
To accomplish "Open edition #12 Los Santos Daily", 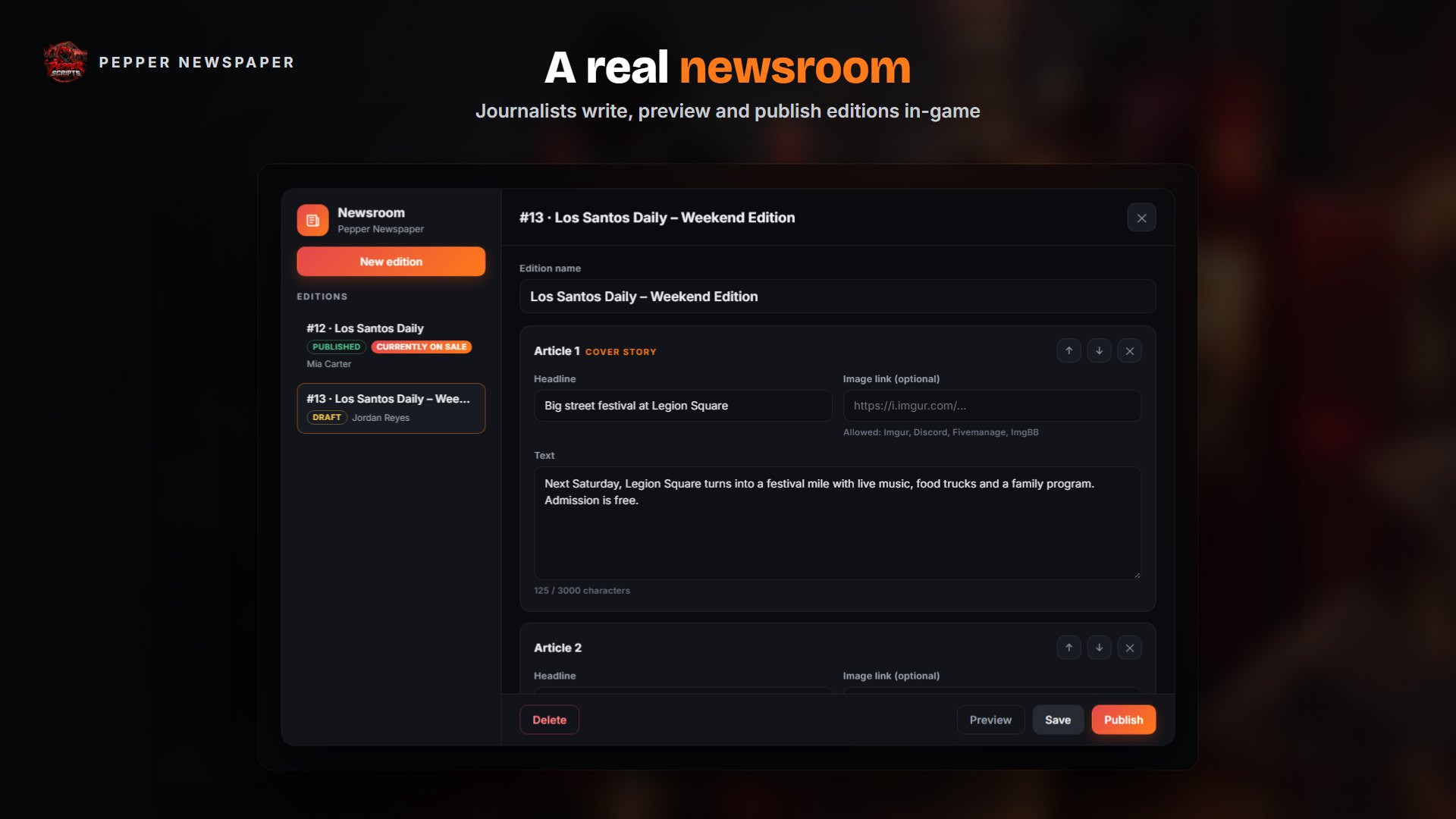I will click(391, 345).
